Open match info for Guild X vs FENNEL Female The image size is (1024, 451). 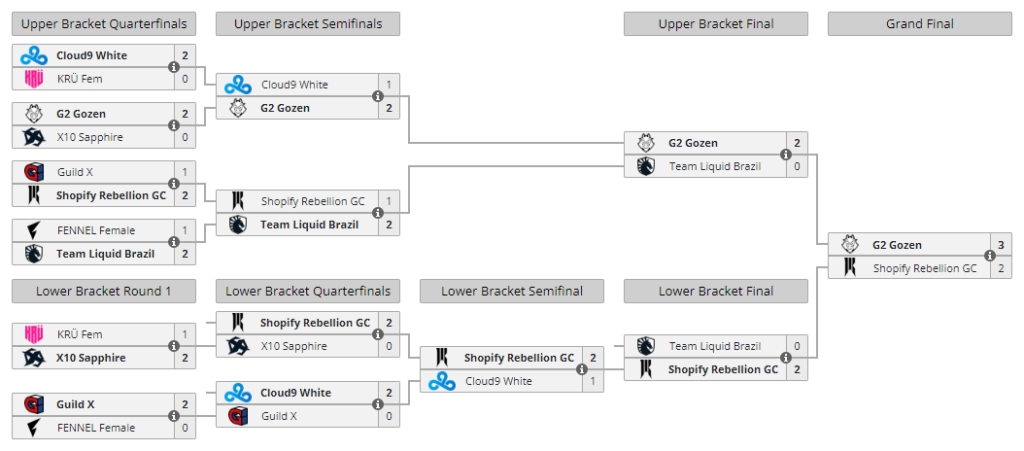(173, 416)
